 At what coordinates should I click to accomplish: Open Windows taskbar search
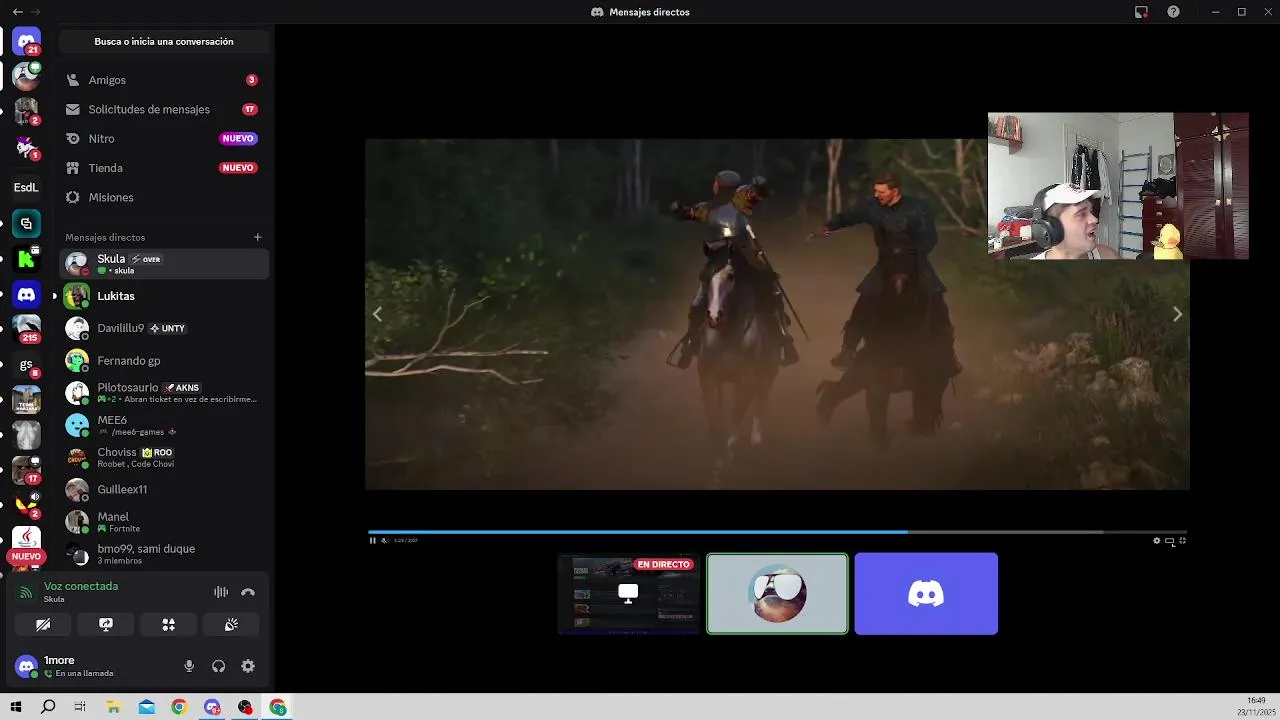[x=48, y=707]
